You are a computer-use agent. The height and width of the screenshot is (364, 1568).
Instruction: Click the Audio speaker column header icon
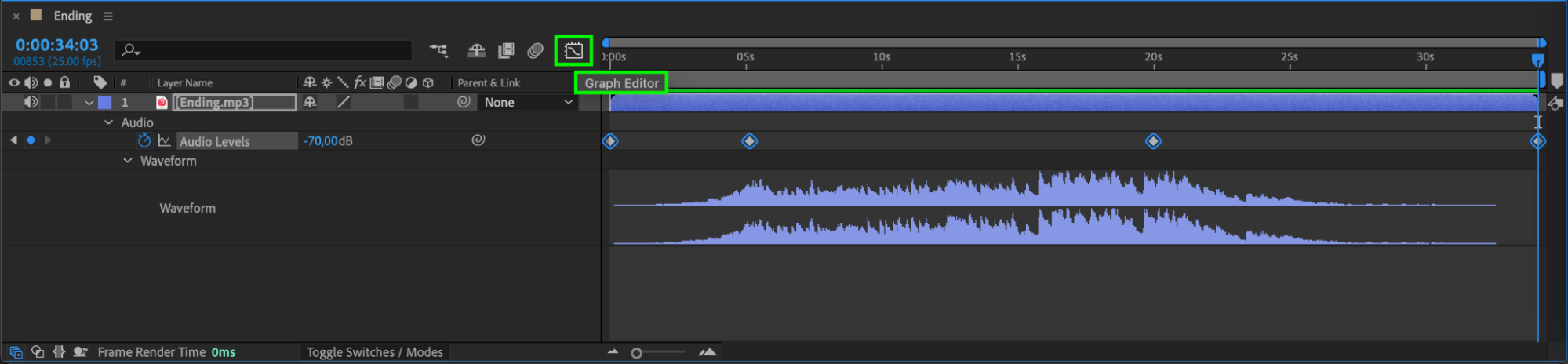pyautogui.click(x=31, y=82)
